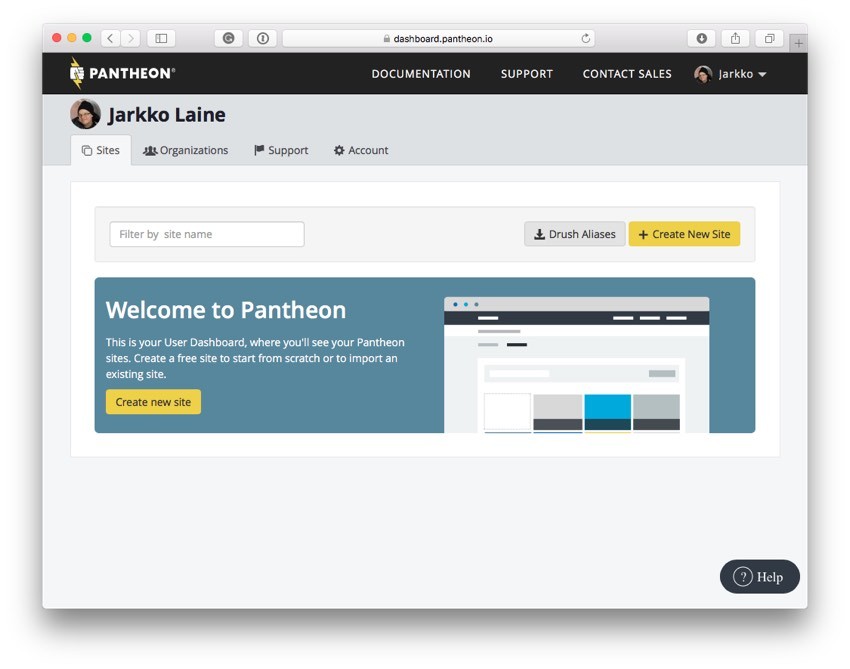Image resolution: width=850 pixels, height=669 pixels.
Task: Open Safari downloads icon
Action: coord(701,38)
